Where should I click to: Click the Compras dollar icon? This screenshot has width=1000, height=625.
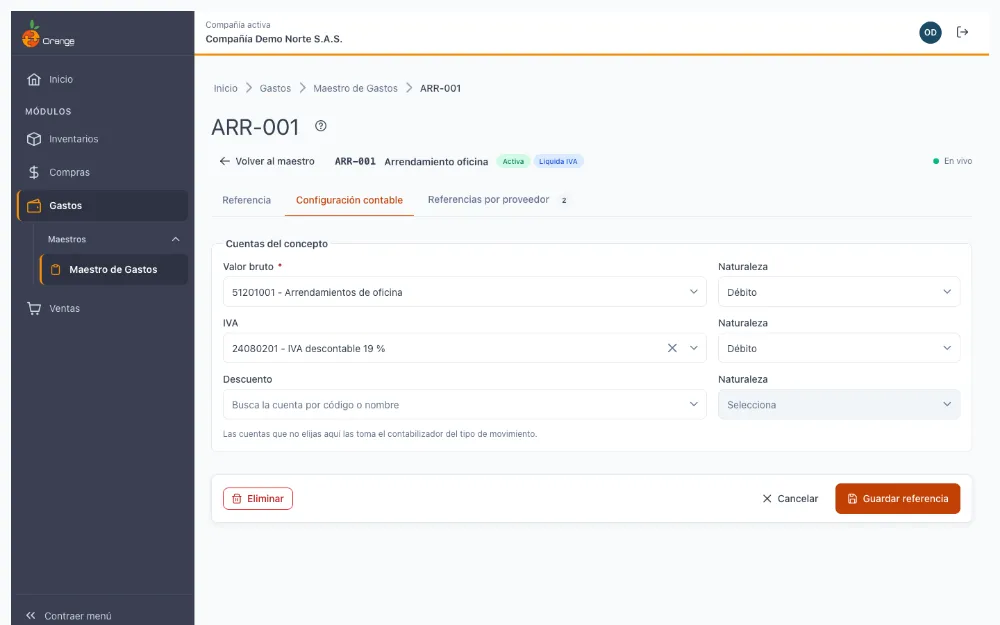click(x=34, y=172)
